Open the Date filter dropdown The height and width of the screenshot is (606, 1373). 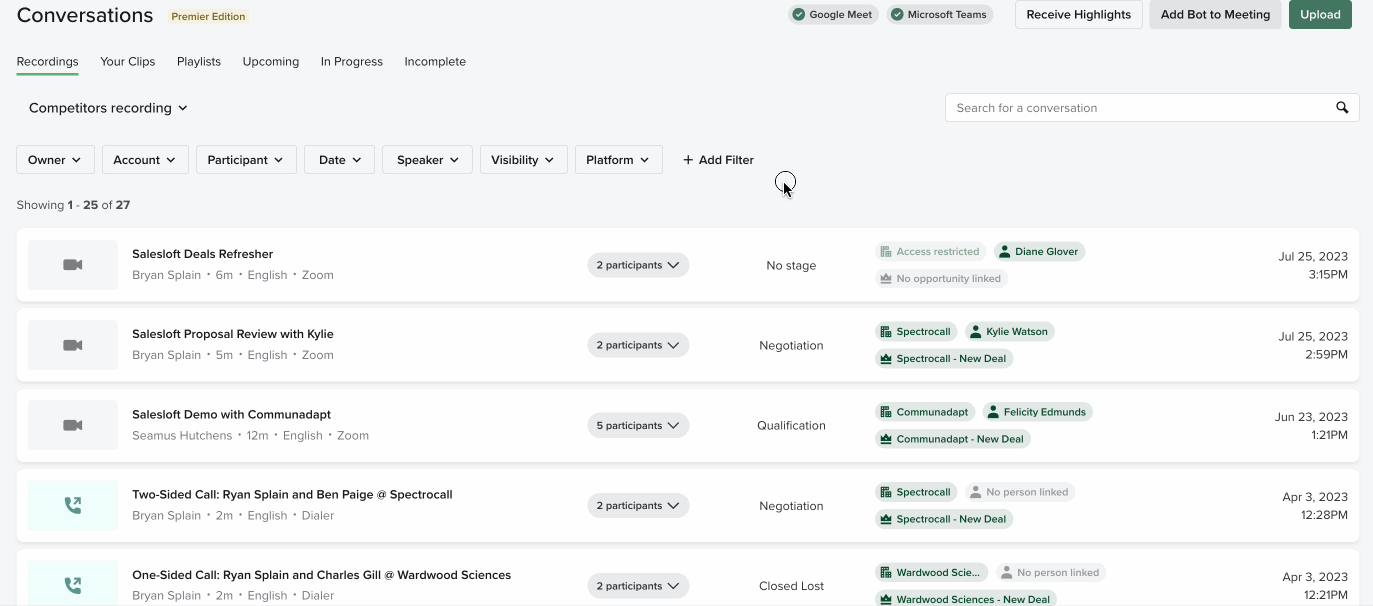(340, 160)
